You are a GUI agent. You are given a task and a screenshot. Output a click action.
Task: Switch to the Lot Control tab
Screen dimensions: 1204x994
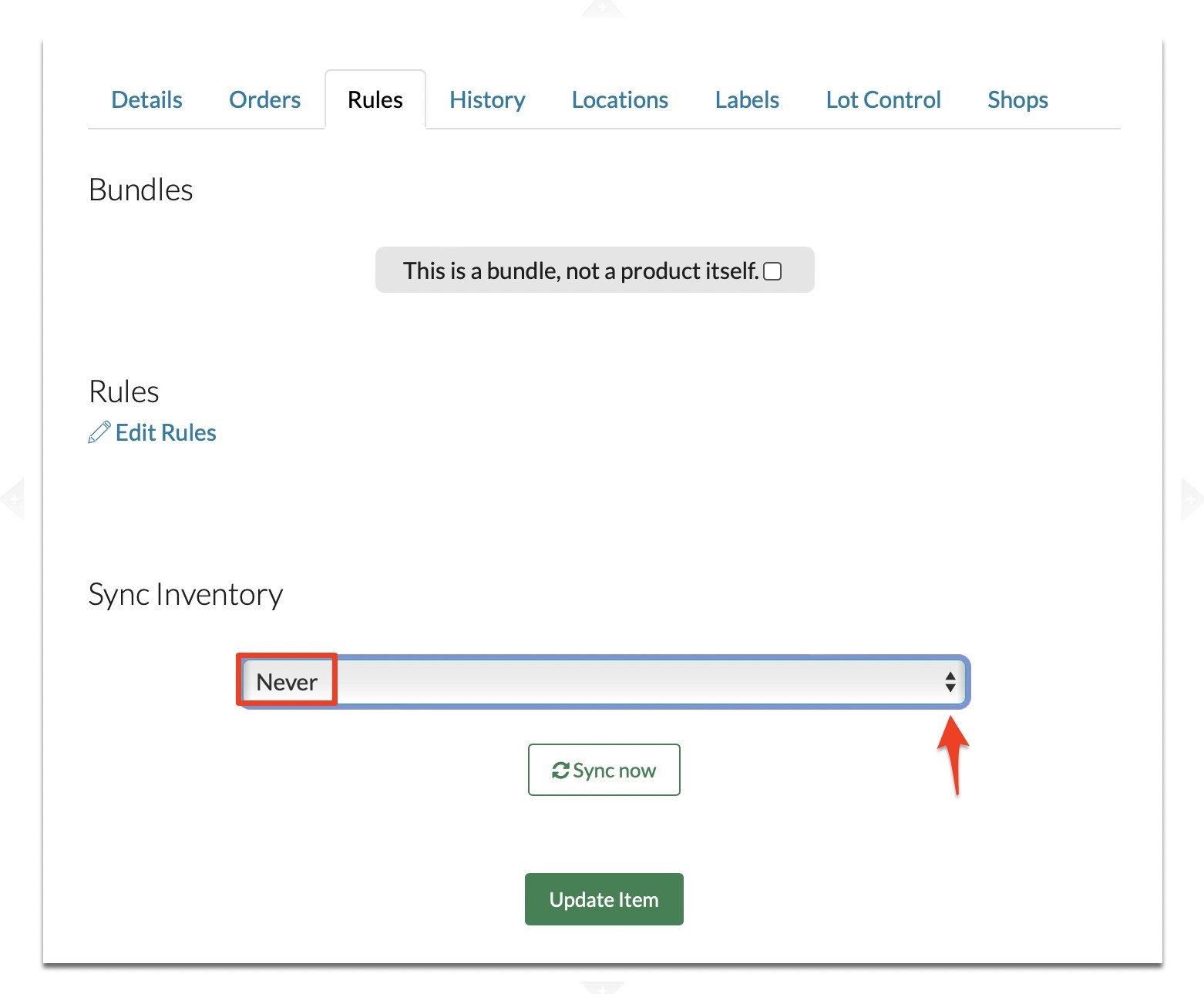883,99
